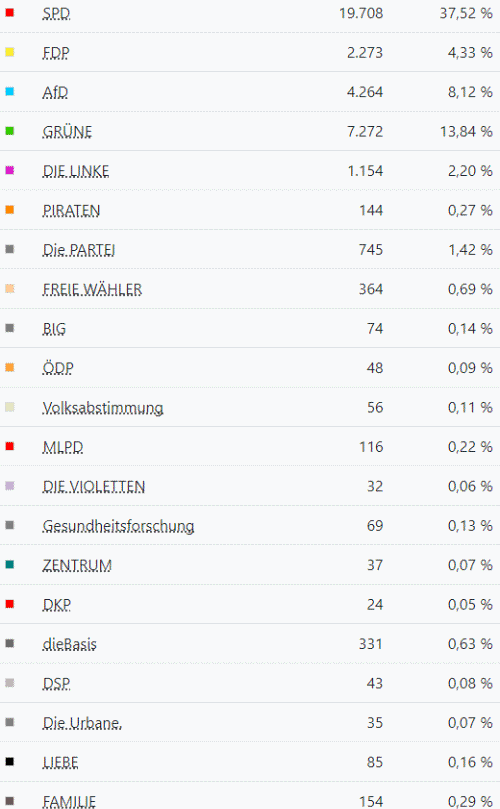Click the yellow FDP color square
The width and height of the screenshot is (500, 809).
click(9, 52)
